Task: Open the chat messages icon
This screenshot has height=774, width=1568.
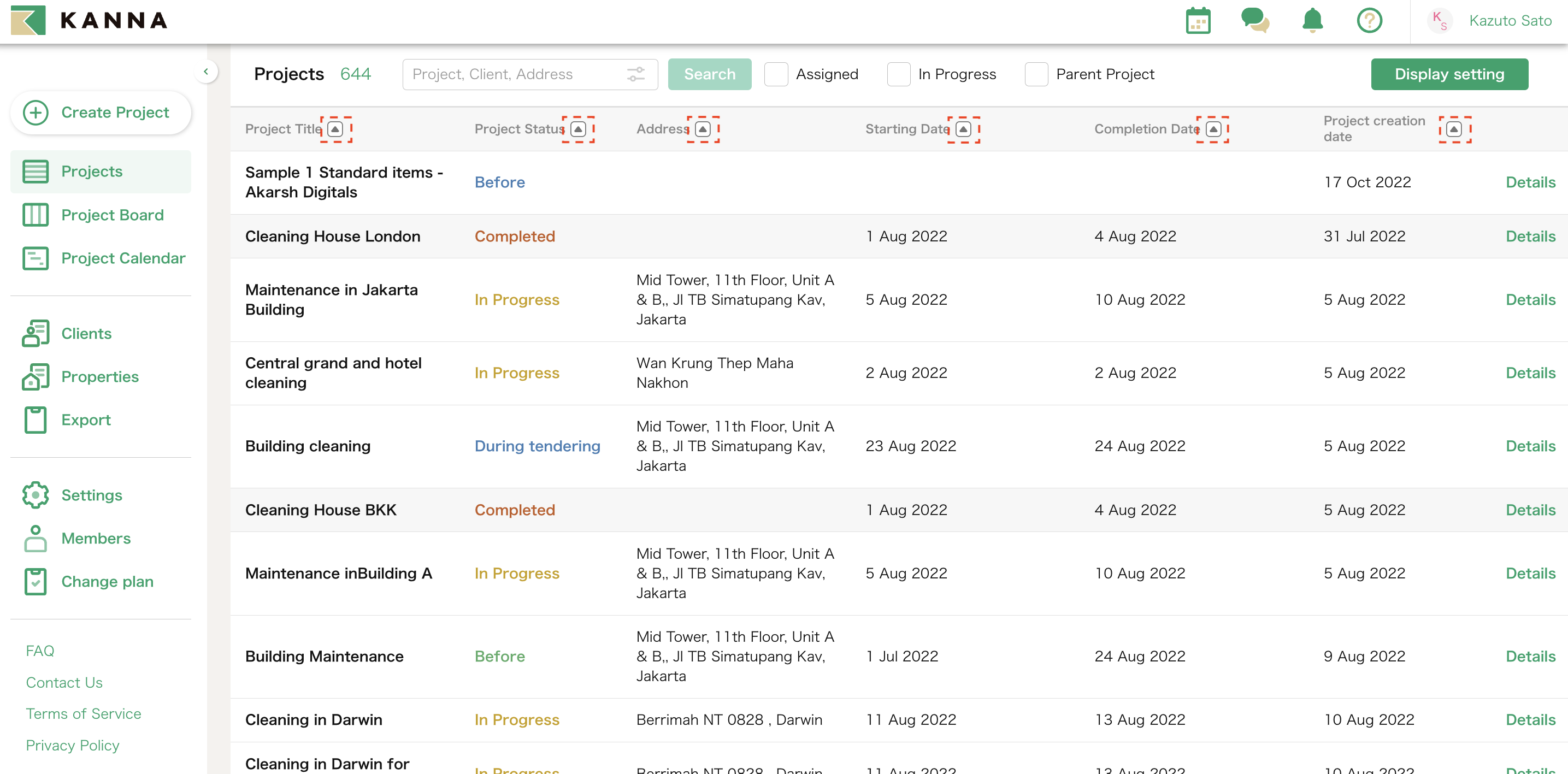Action: pyautogui.click(x=1255, y=20)
